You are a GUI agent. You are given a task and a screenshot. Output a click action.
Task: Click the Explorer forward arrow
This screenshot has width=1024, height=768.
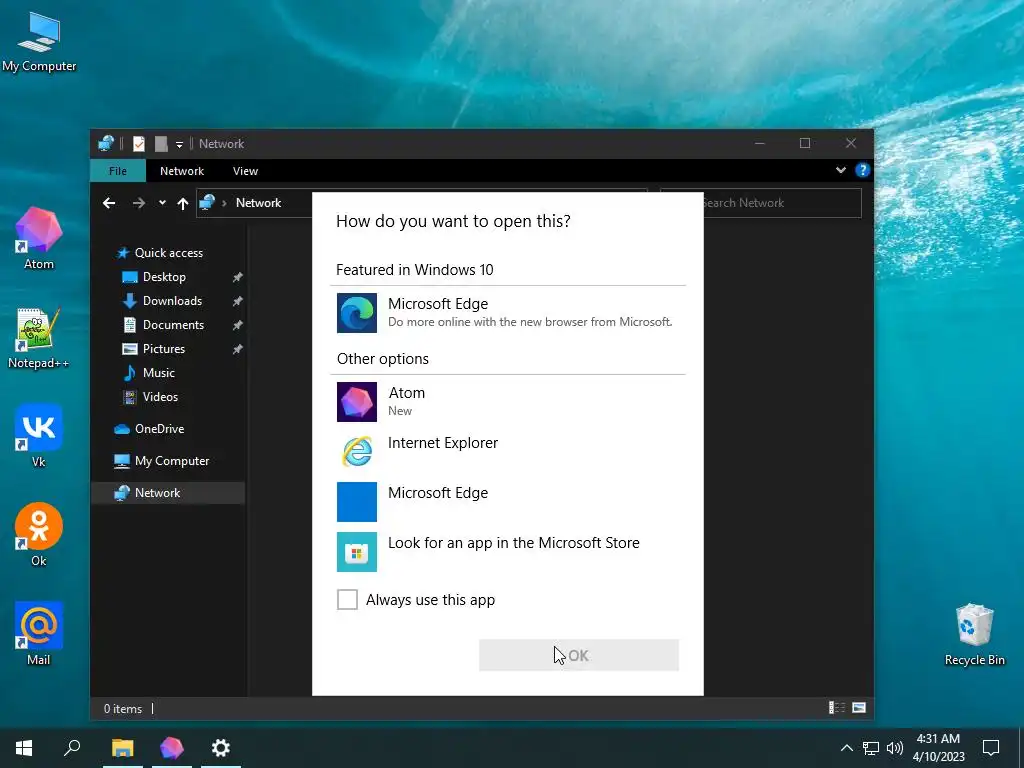[x=138, y=203]
